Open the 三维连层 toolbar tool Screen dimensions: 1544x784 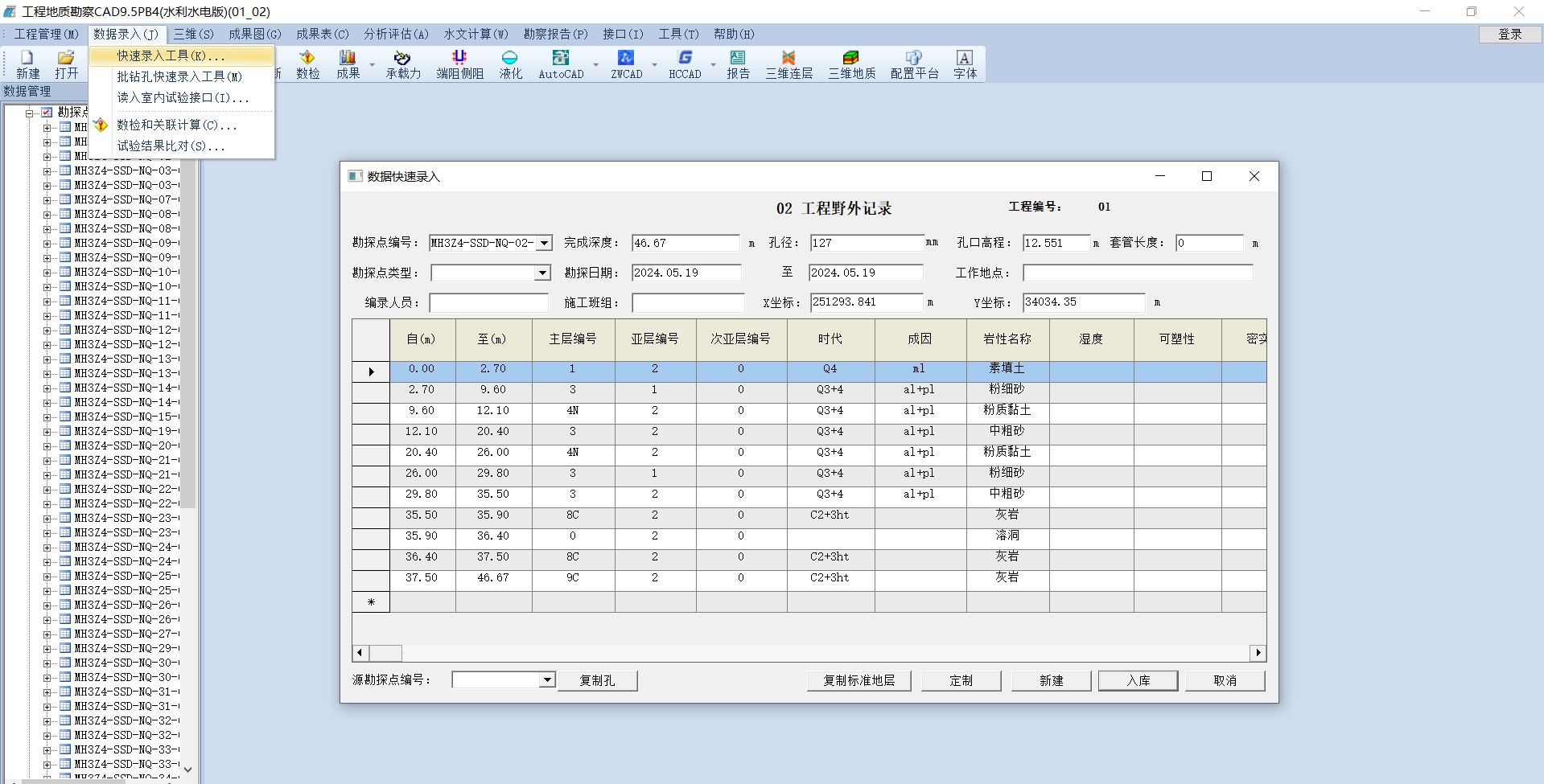[788, 64]
